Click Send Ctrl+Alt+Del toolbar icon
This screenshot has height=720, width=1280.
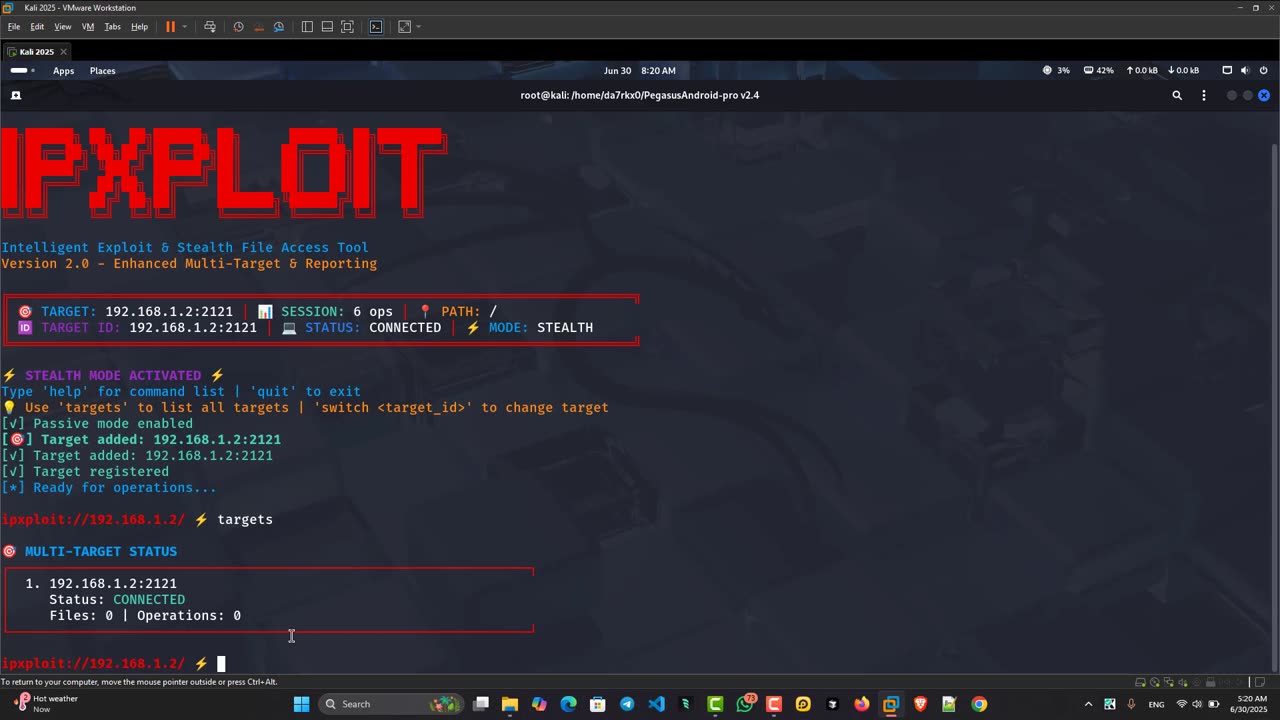click(x=210, y=27)
